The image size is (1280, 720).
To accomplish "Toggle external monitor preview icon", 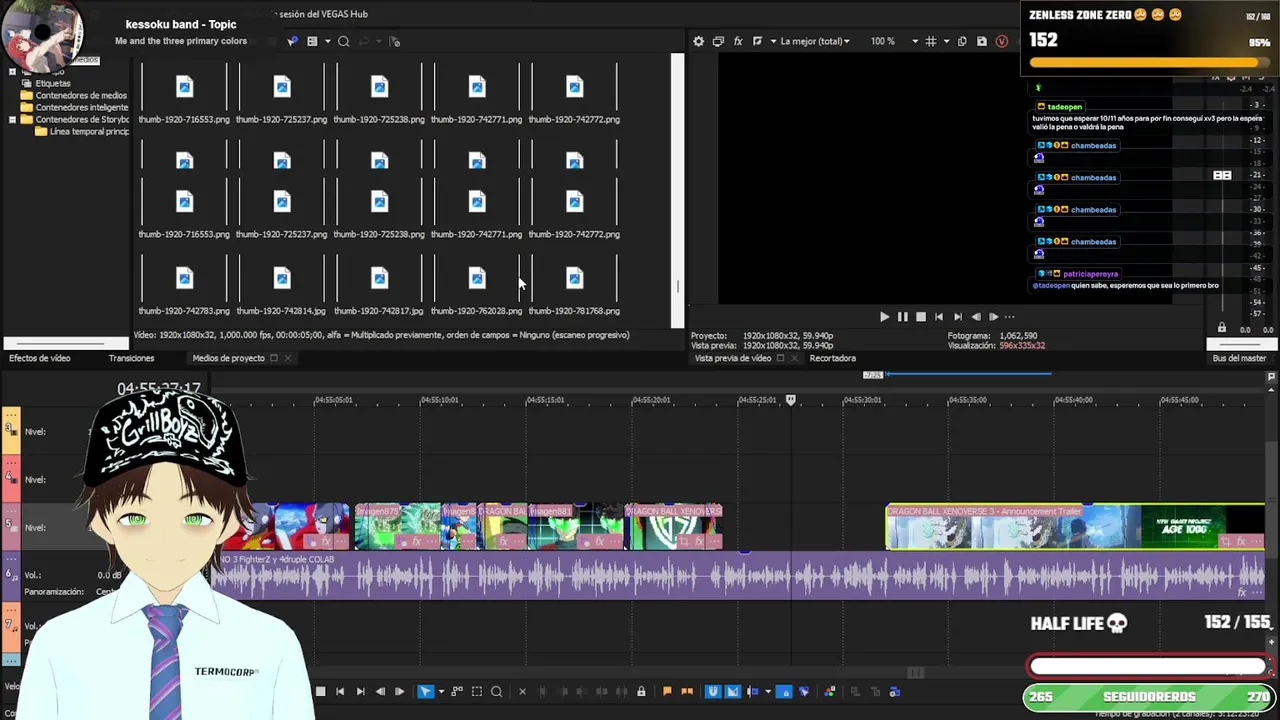I will pyautogui.click(x=718, y=41).
